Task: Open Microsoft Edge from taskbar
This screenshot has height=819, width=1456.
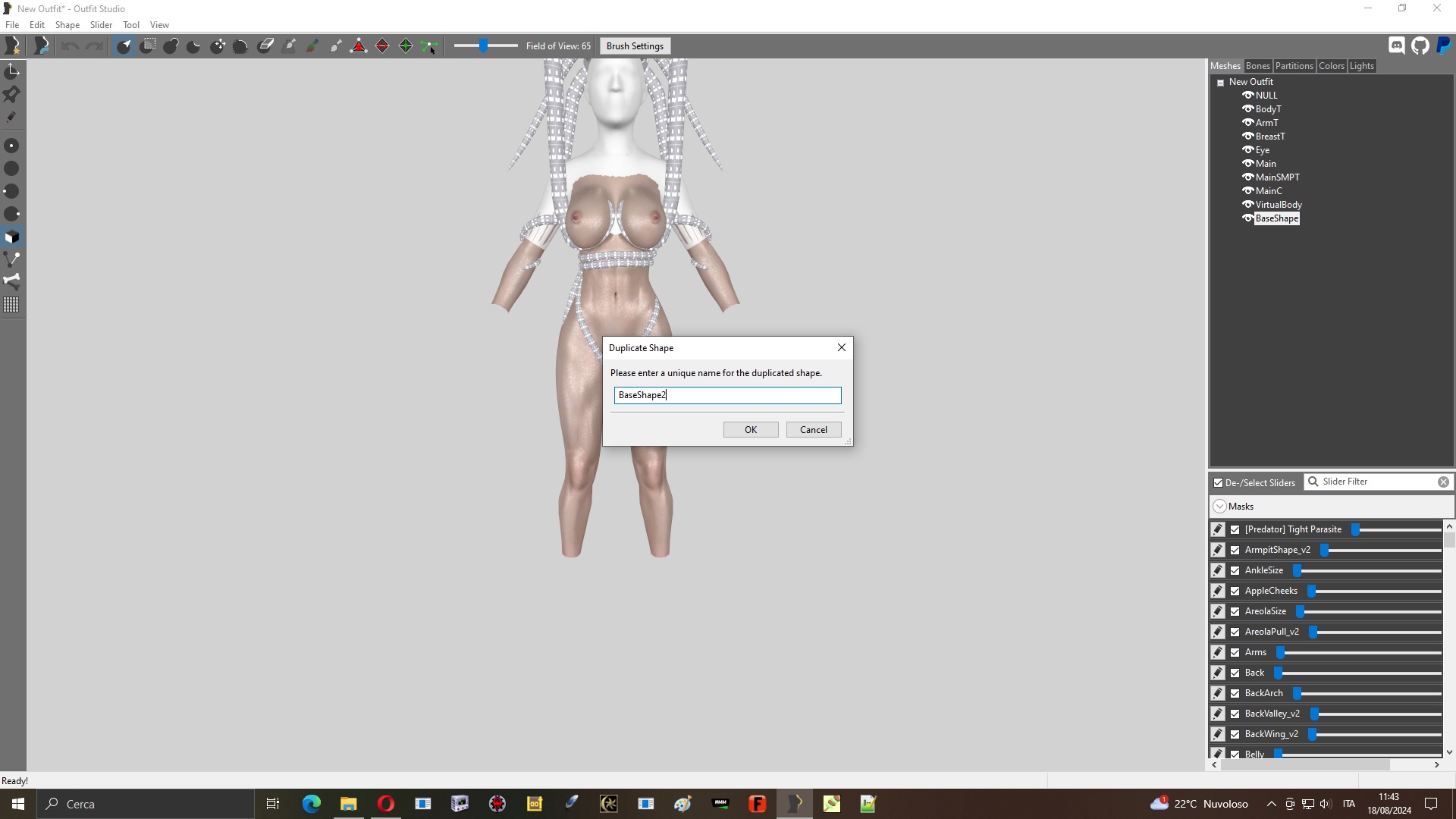Action: [311, 804]
